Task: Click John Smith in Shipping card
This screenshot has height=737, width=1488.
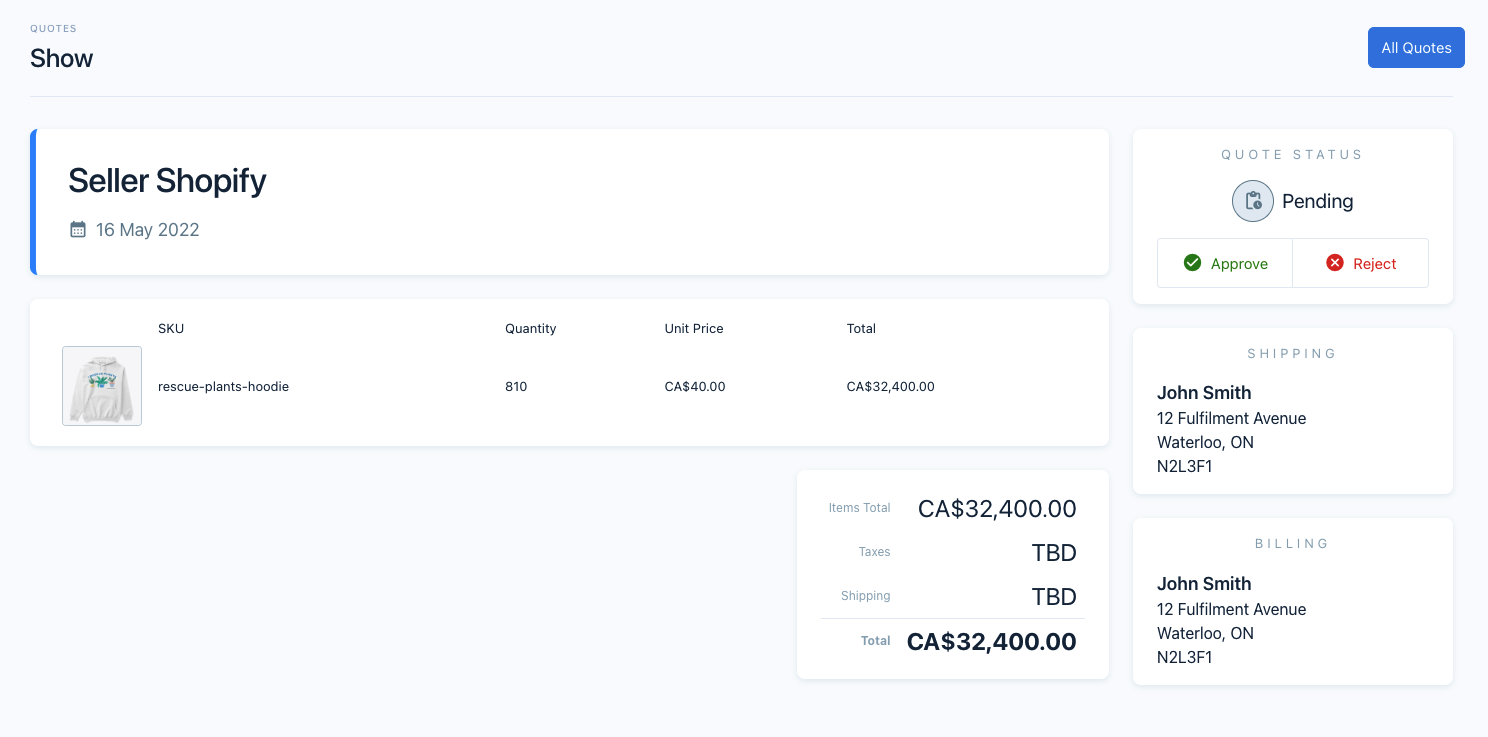Action: pyautogui.click(x=1204, y=393)
